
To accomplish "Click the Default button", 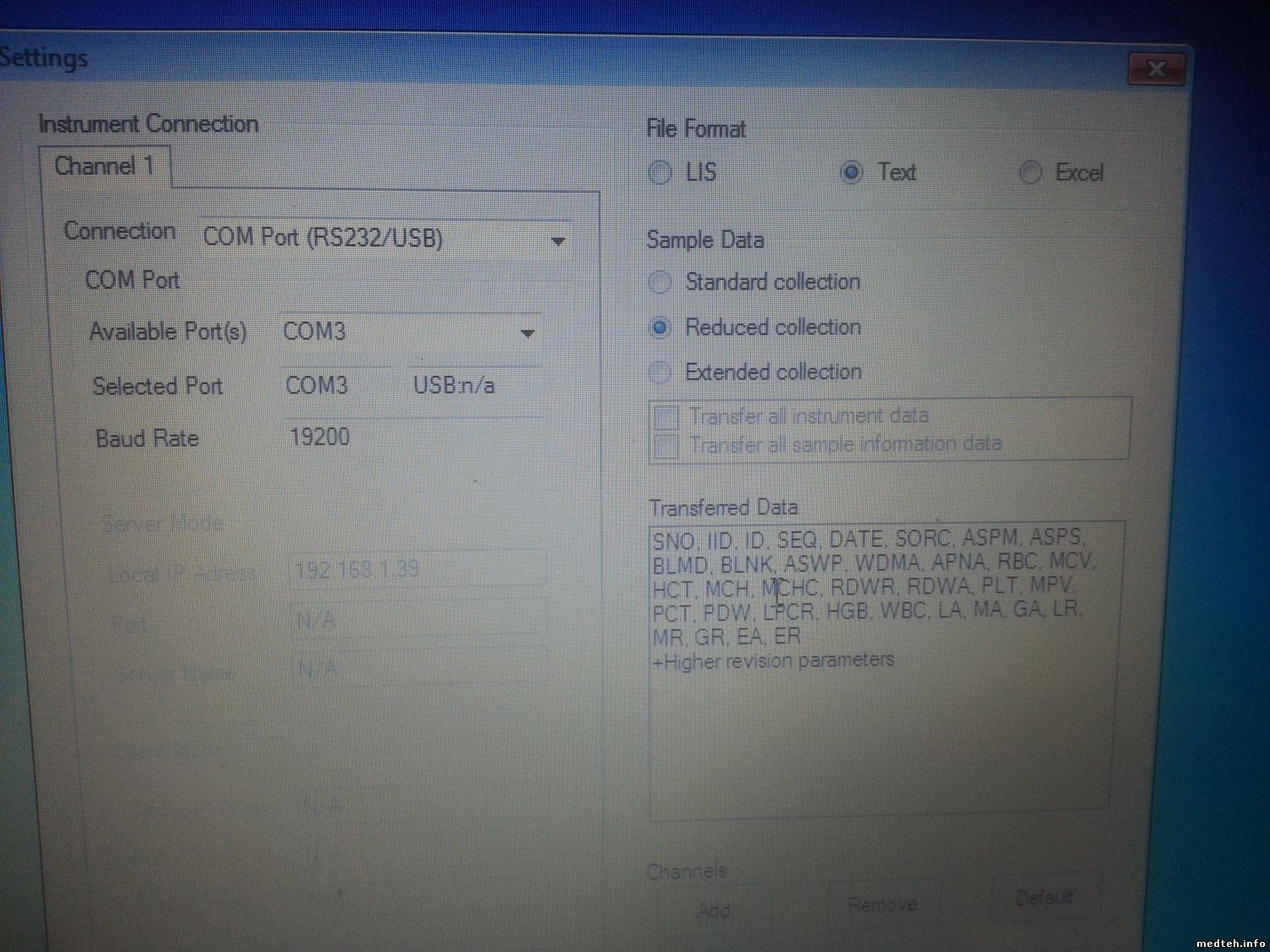I will [1045, 898].
